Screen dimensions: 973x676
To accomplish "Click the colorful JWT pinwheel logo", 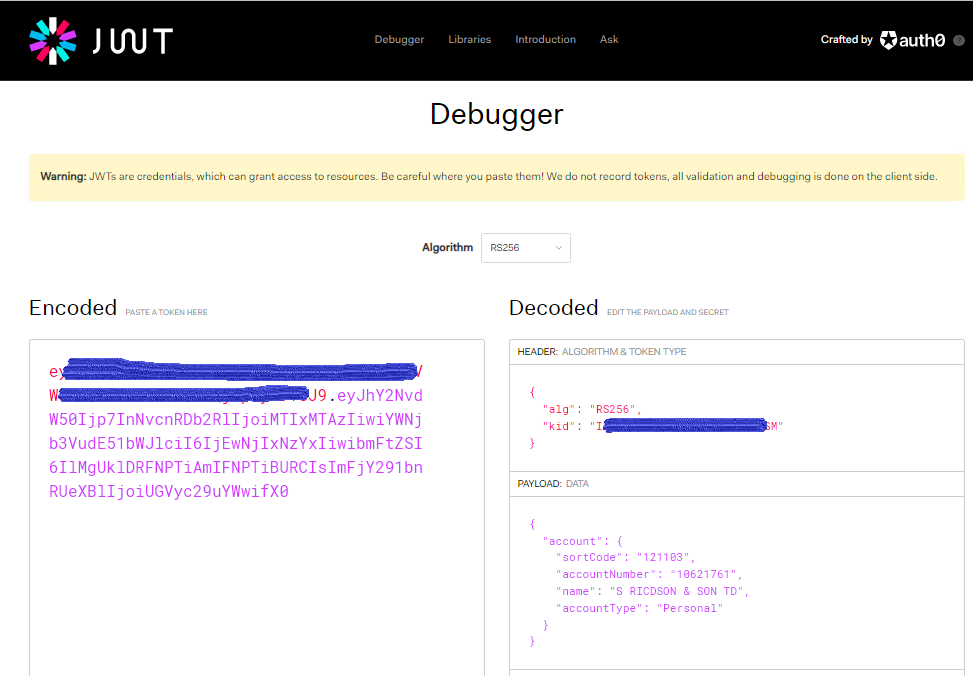I will (53, 40).
